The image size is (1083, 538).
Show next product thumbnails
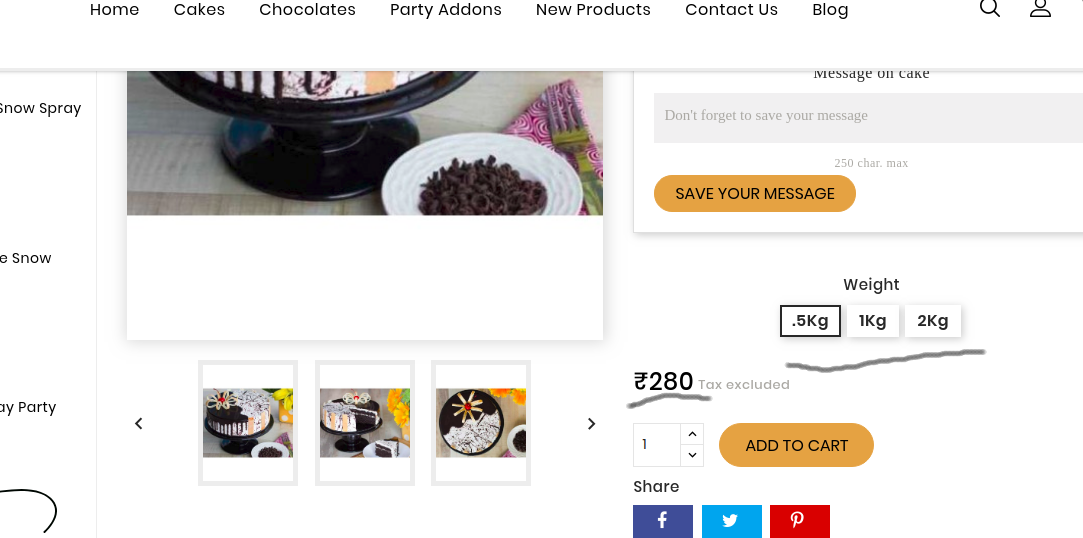(591, 423)
